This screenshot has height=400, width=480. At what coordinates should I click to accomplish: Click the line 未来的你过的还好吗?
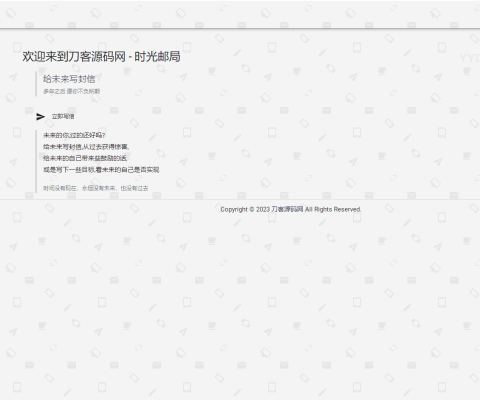(74, 135)
